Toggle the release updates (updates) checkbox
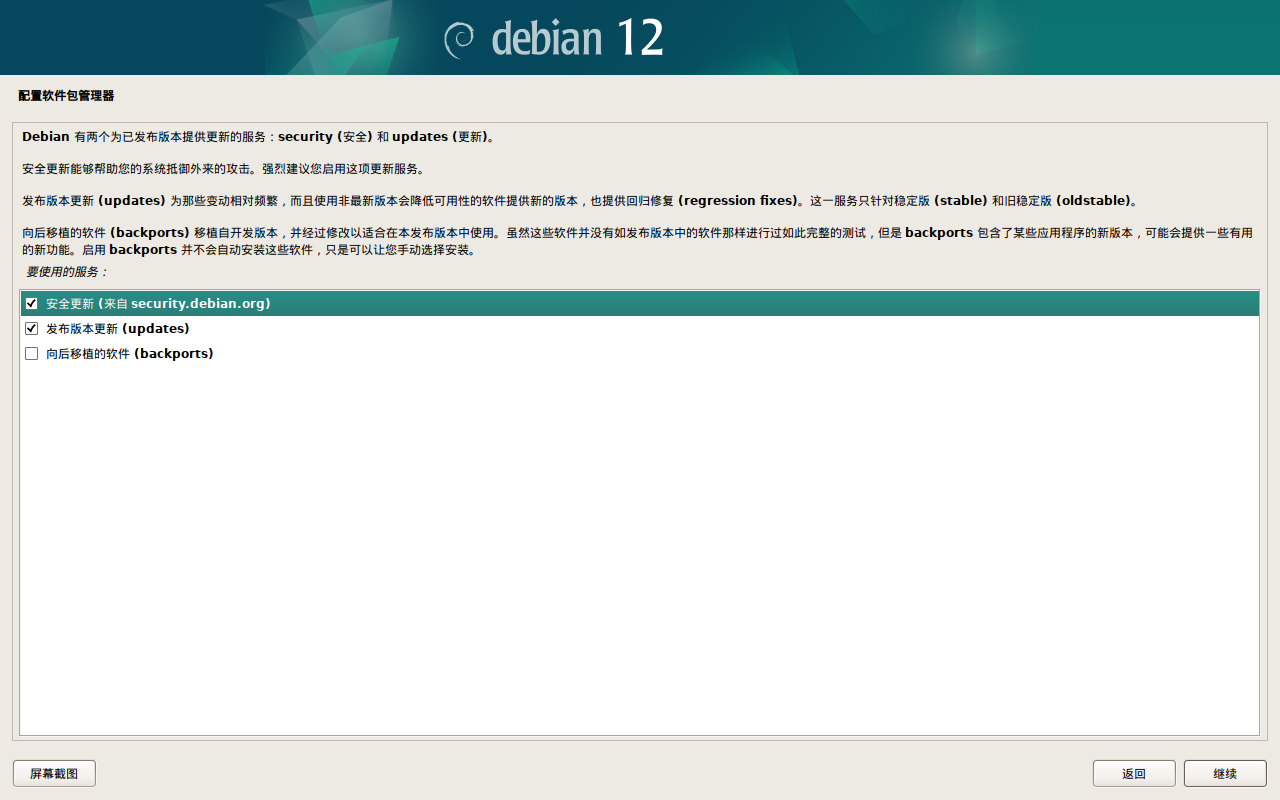This screenshot has width=1280, height=800. [x=32, y=328]
